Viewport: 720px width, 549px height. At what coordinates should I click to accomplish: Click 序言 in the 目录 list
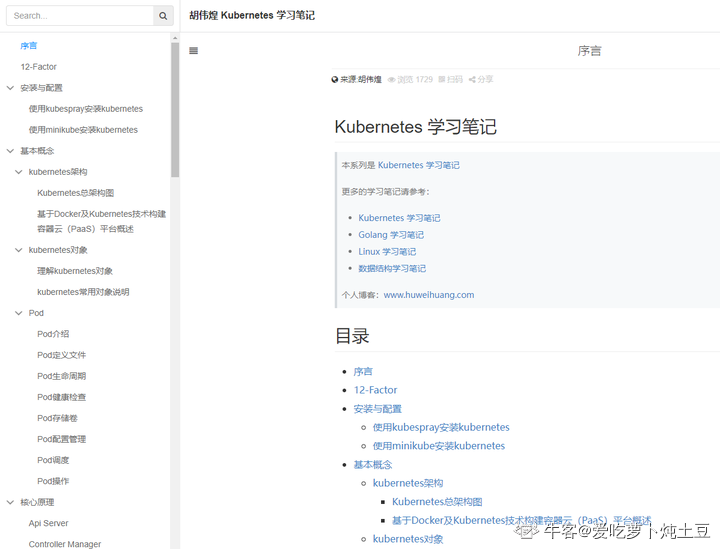tap(363, 372)
